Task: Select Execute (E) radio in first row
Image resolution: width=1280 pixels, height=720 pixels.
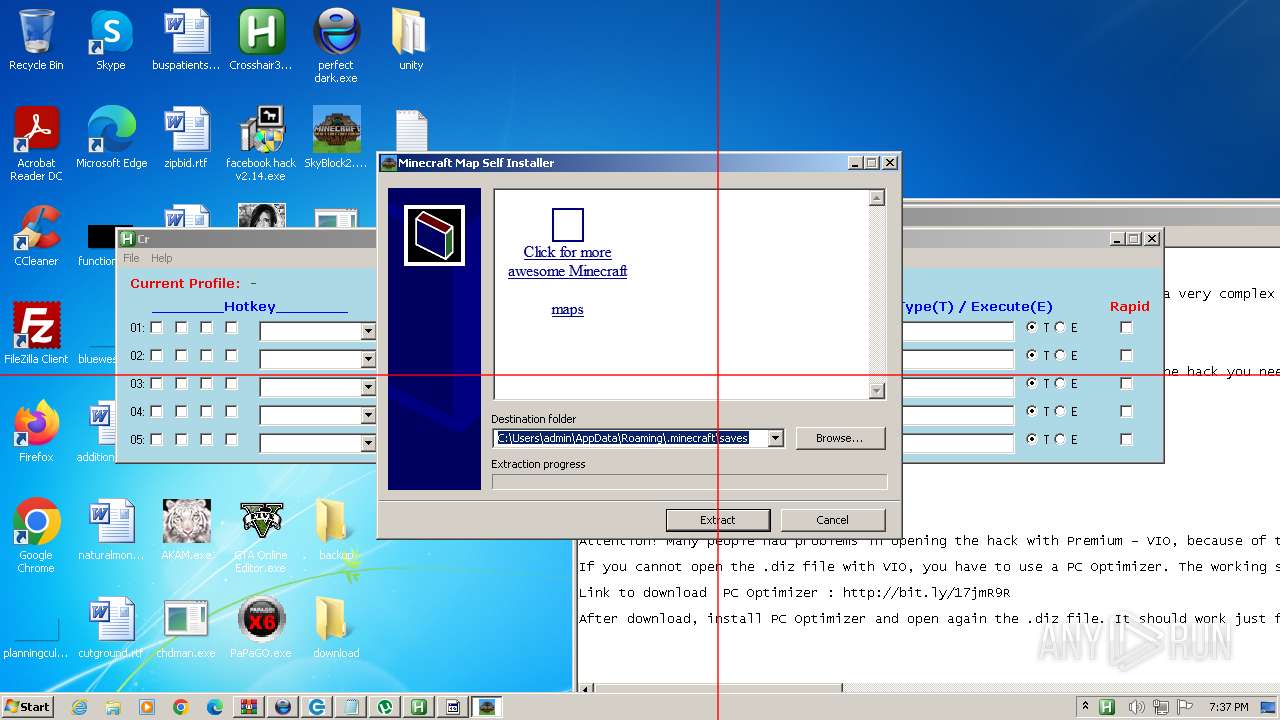Action: click(1060, 327)
